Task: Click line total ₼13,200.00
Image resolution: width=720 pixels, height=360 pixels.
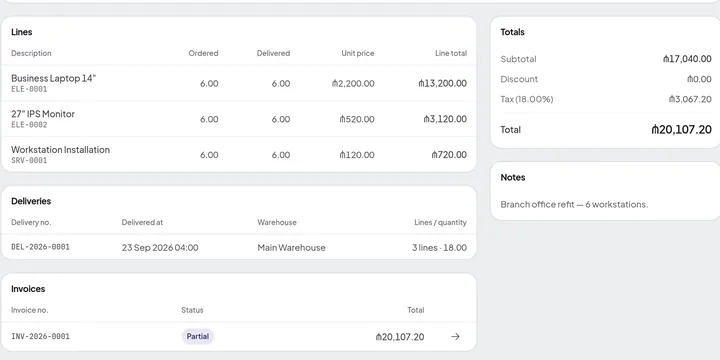Action: click(442, 84)
